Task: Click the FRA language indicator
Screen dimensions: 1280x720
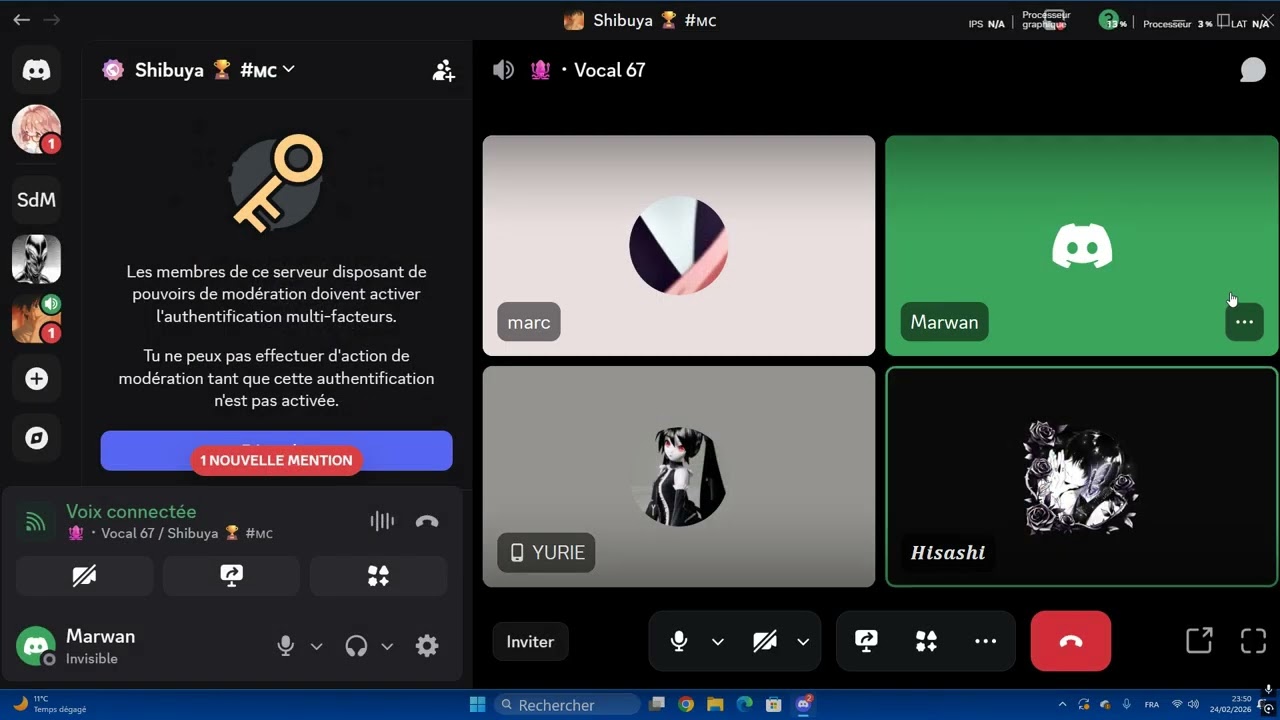Action: tap(1152, 704)
